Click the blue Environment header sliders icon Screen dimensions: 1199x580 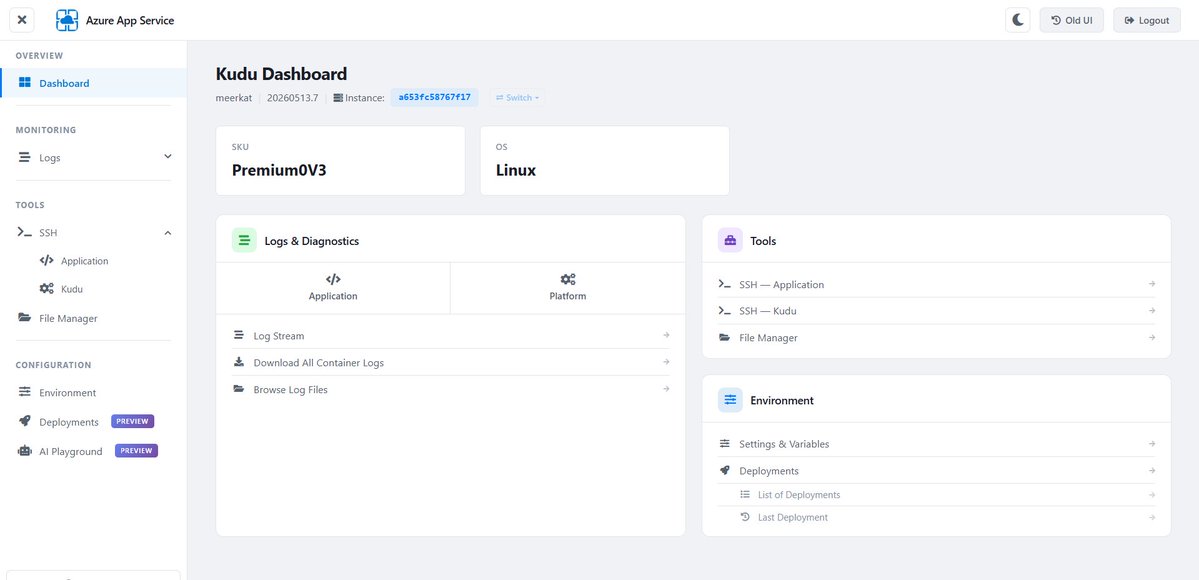730,399
